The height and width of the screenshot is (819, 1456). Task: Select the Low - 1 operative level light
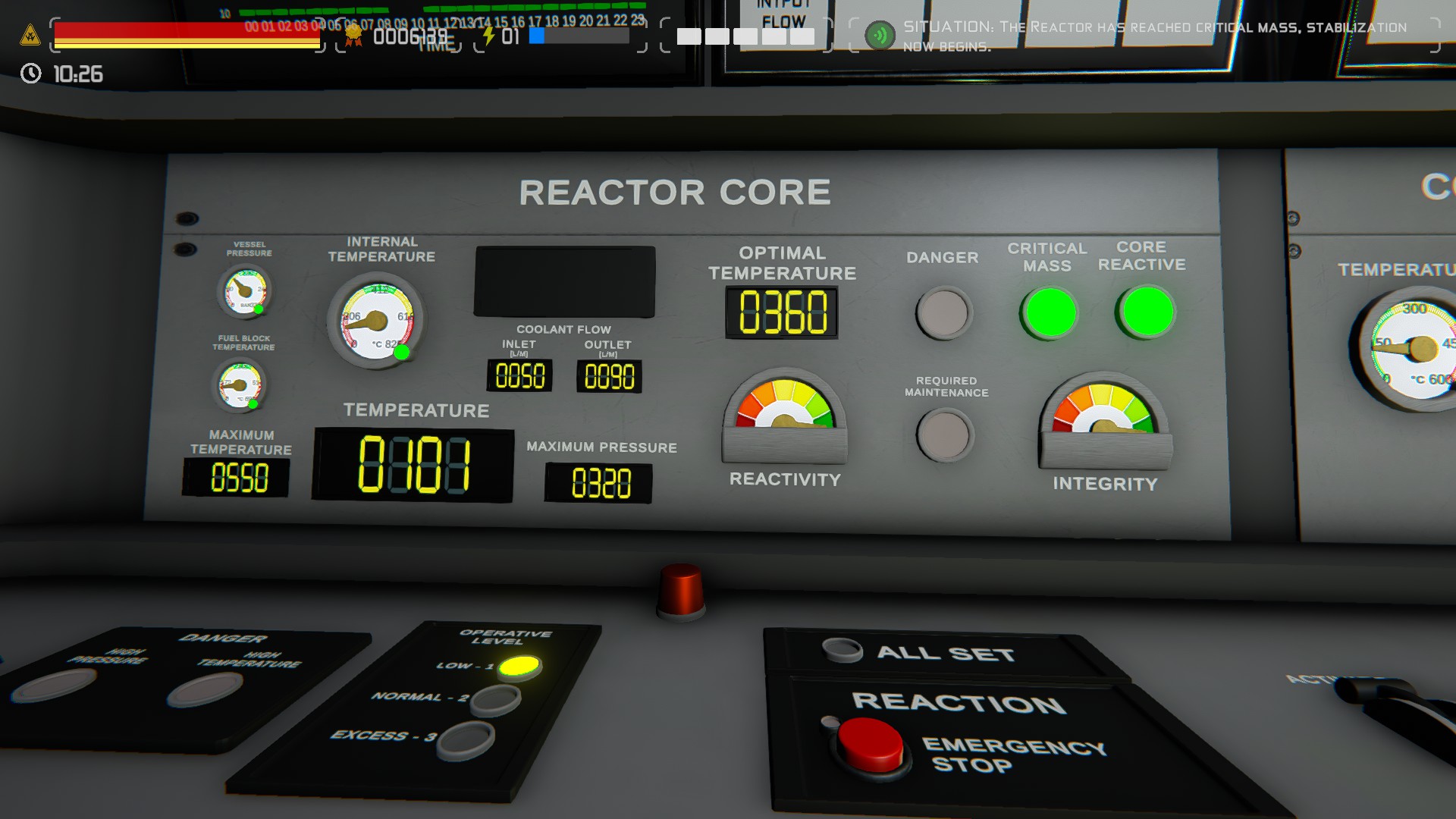[519, 667]
